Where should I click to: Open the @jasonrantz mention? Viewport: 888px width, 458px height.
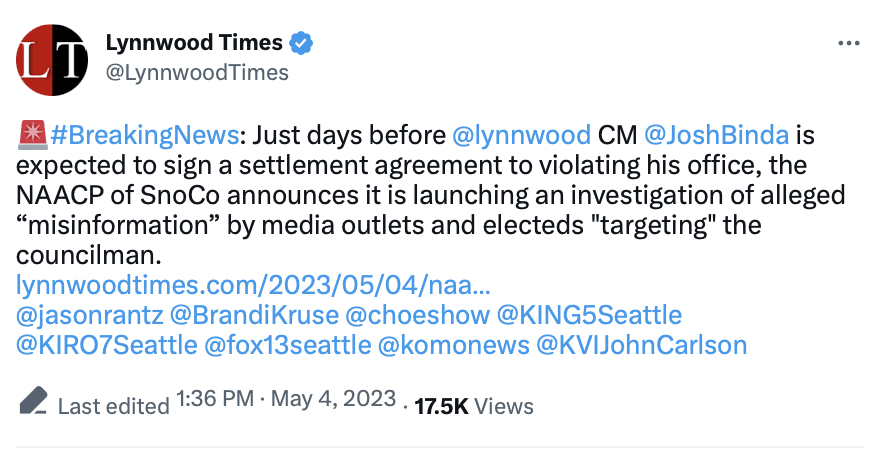point(89,315)
